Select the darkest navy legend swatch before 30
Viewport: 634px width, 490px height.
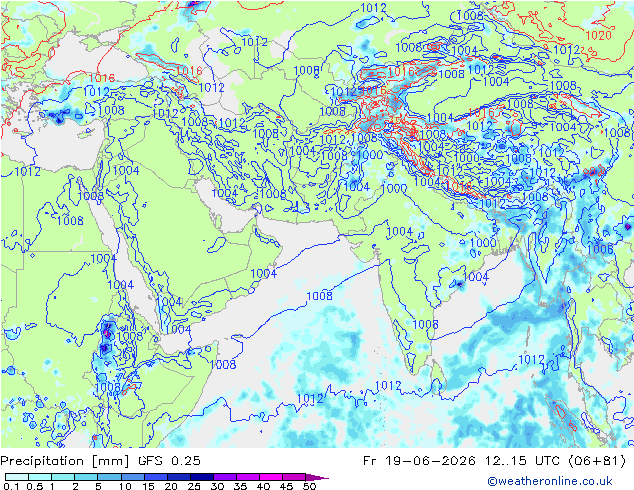[202, 477]
